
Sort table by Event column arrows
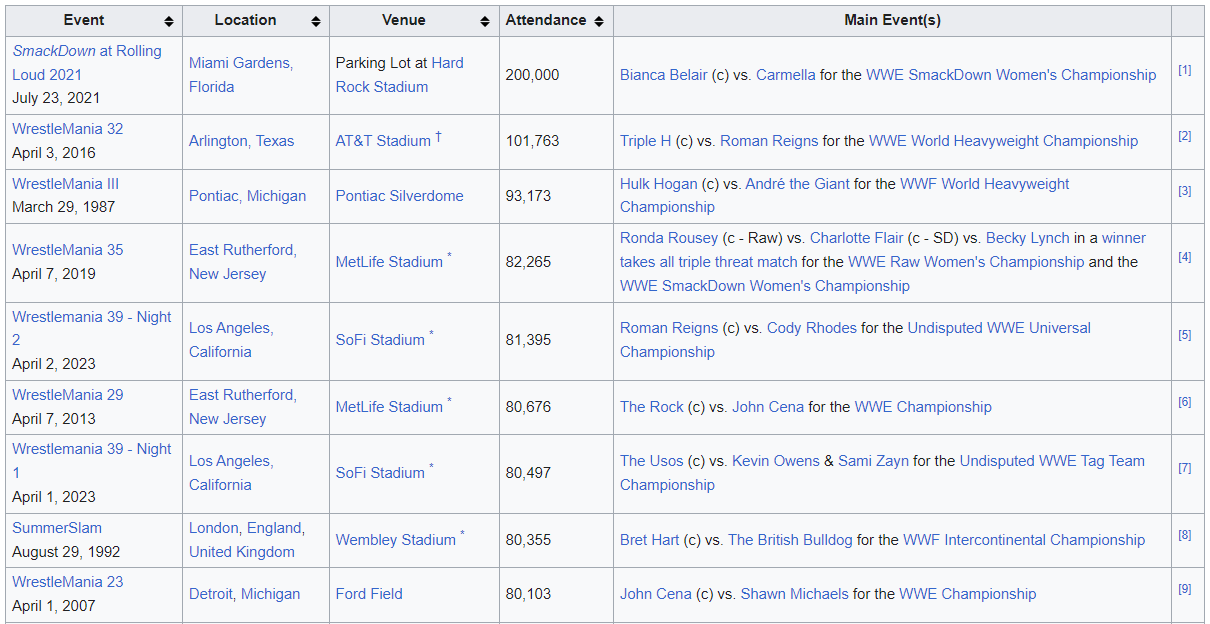tap(169, 21)
